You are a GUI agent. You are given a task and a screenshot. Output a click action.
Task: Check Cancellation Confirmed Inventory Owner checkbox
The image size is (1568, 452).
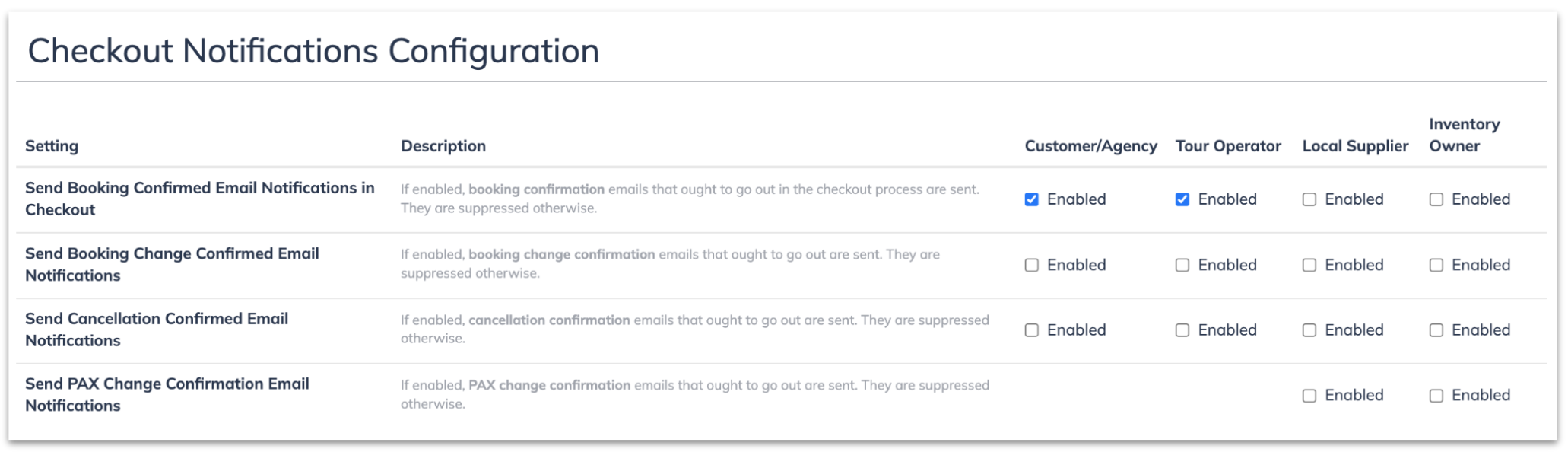[1436, 330]
